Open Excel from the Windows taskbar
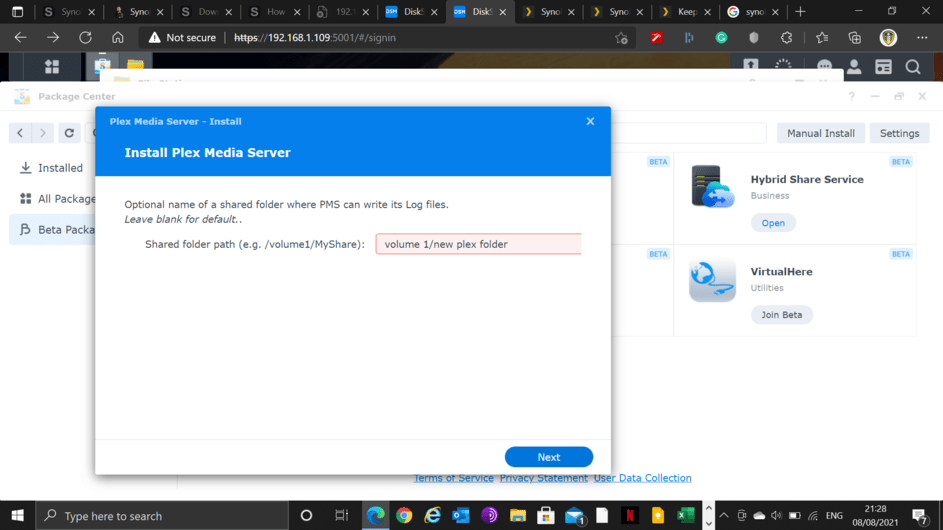Viewport: 943px width, 530px height. (686, 516)
